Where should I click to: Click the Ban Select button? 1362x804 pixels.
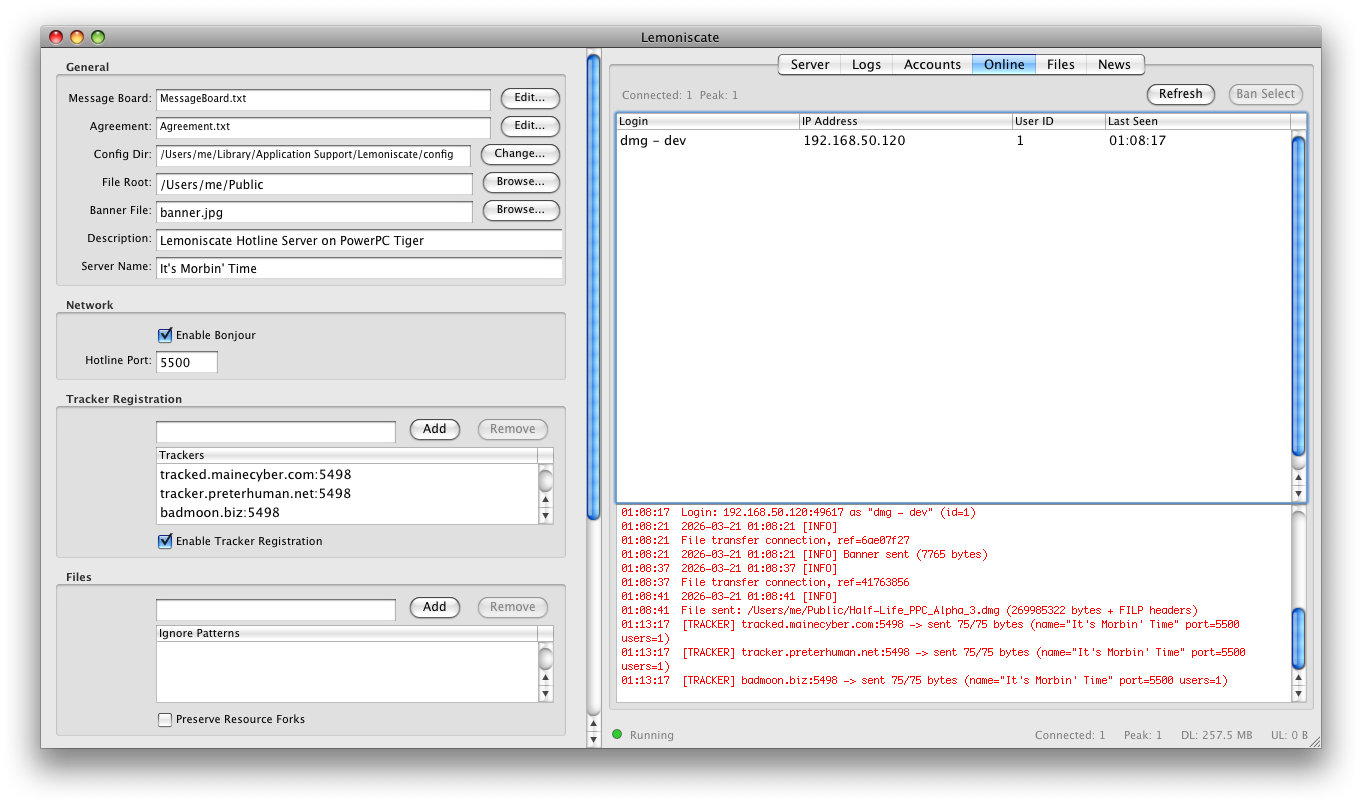(1265, 94)
